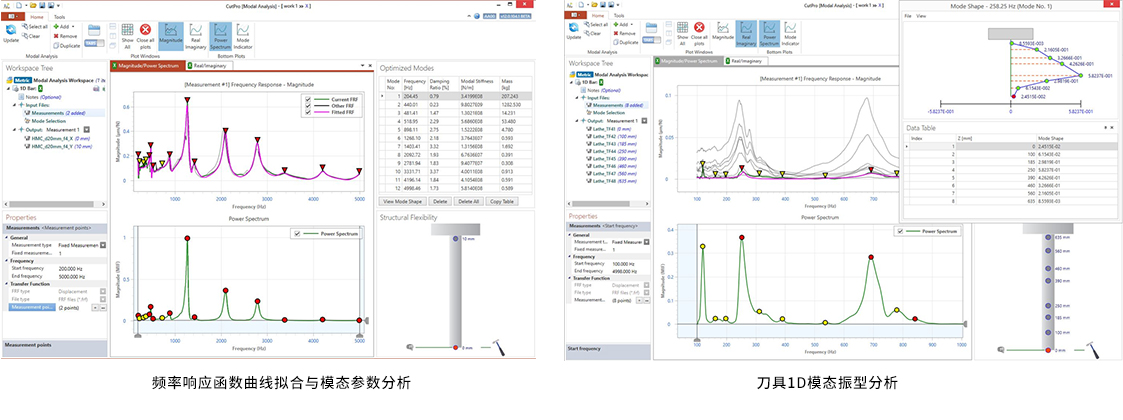Collapse the General section in left Properties panel
Image resolution: width=1123 pixels, height=420 pixels.
[x=8, y=236]
